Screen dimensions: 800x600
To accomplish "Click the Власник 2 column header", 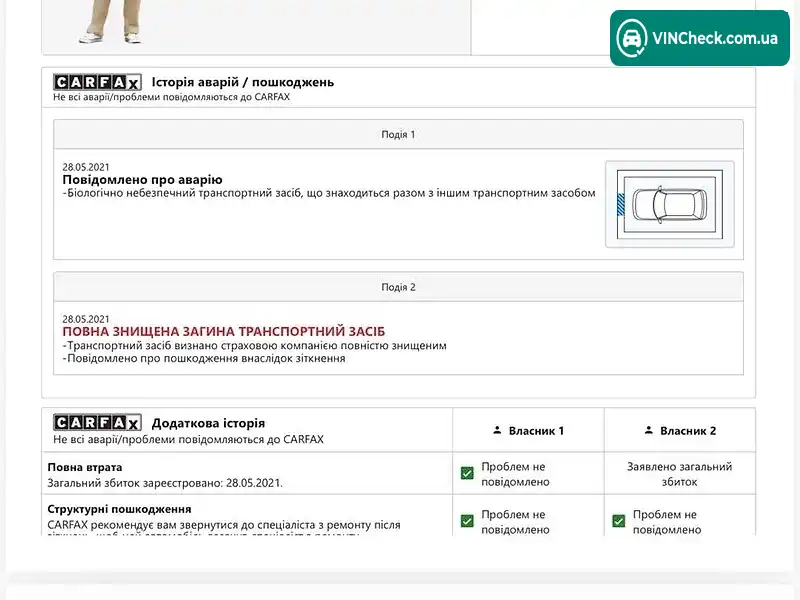I will [x=680, y=431].
